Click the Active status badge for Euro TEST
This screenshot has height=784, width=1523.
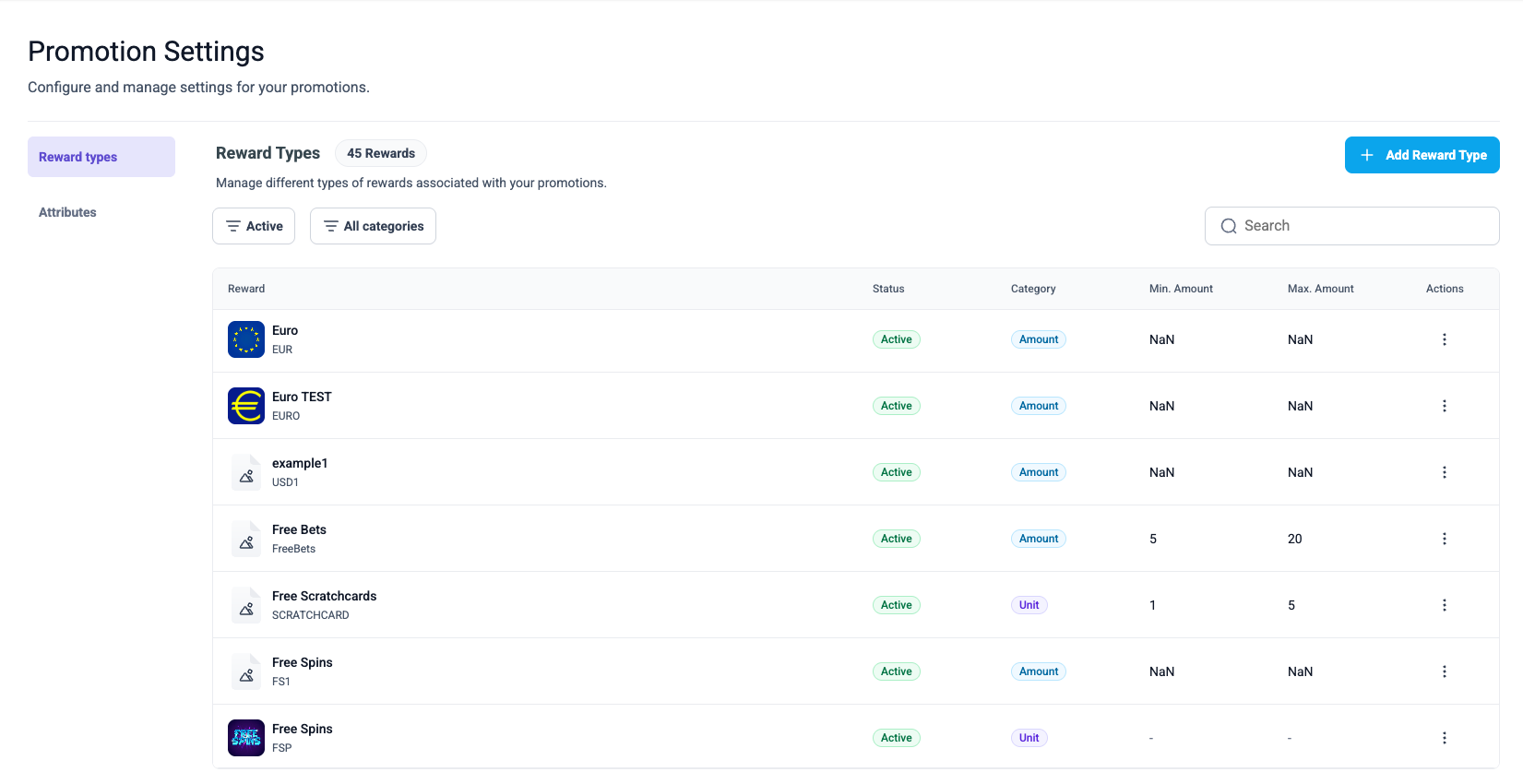pos(897,406)
